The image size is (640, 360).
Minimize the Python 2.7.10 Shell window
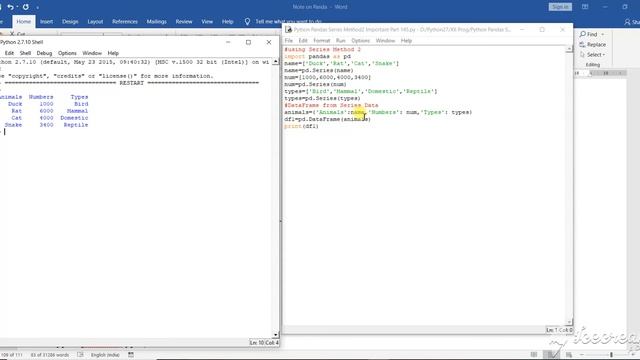point(228,42)
